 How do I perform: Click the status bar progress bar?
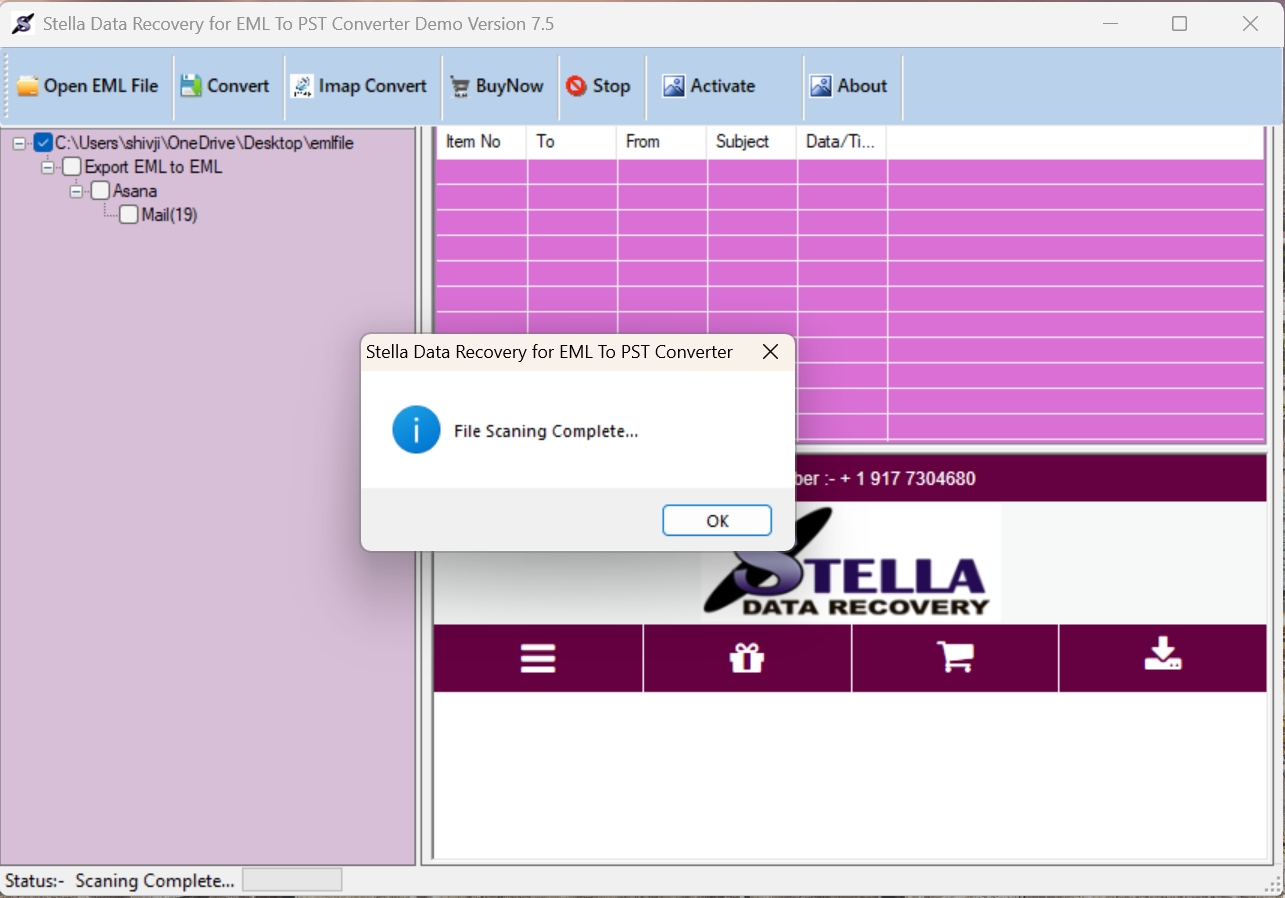(x=292, y=880)
